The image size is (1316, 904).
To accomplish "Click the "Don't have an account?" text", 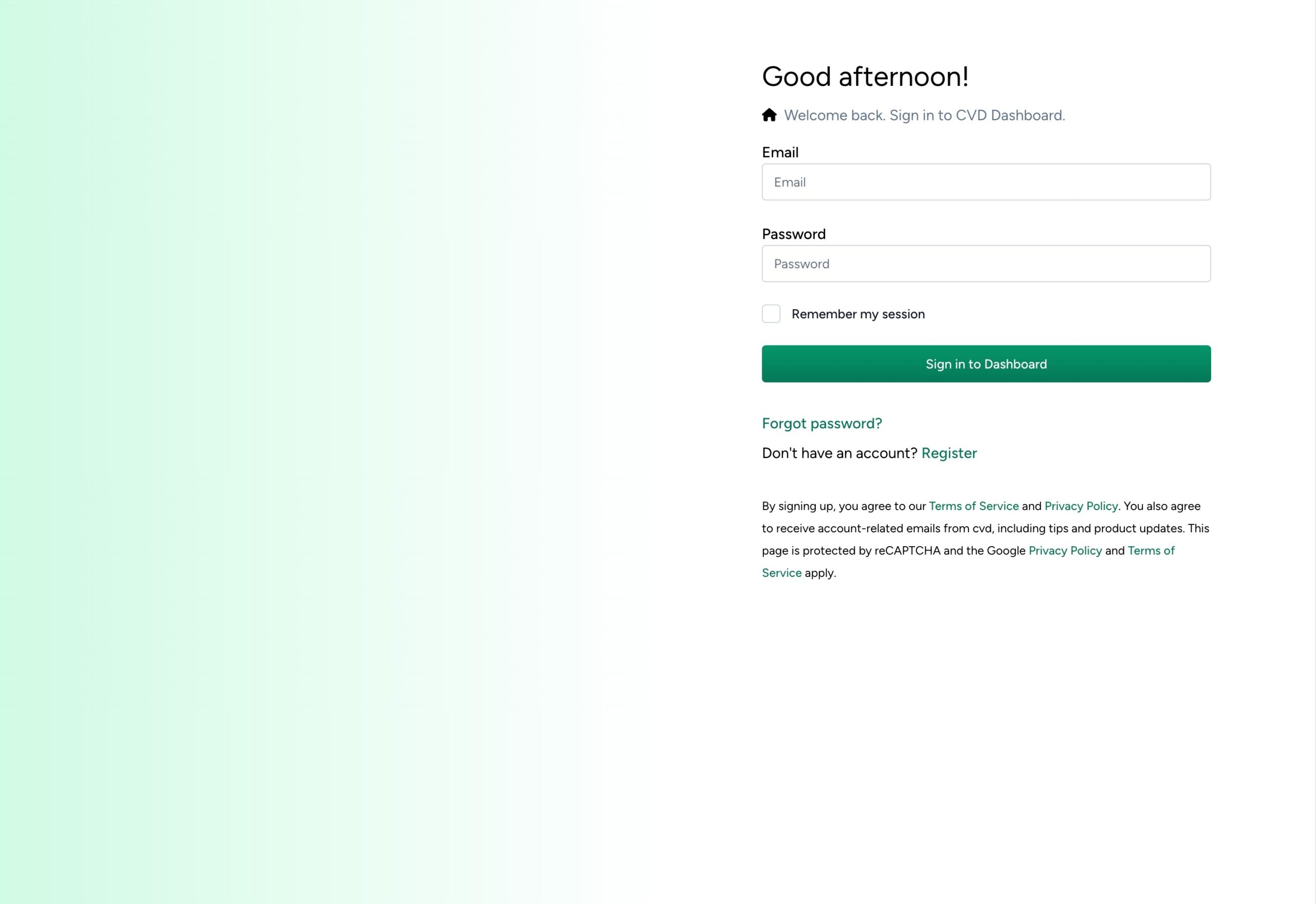I will (x=839, y=453).
